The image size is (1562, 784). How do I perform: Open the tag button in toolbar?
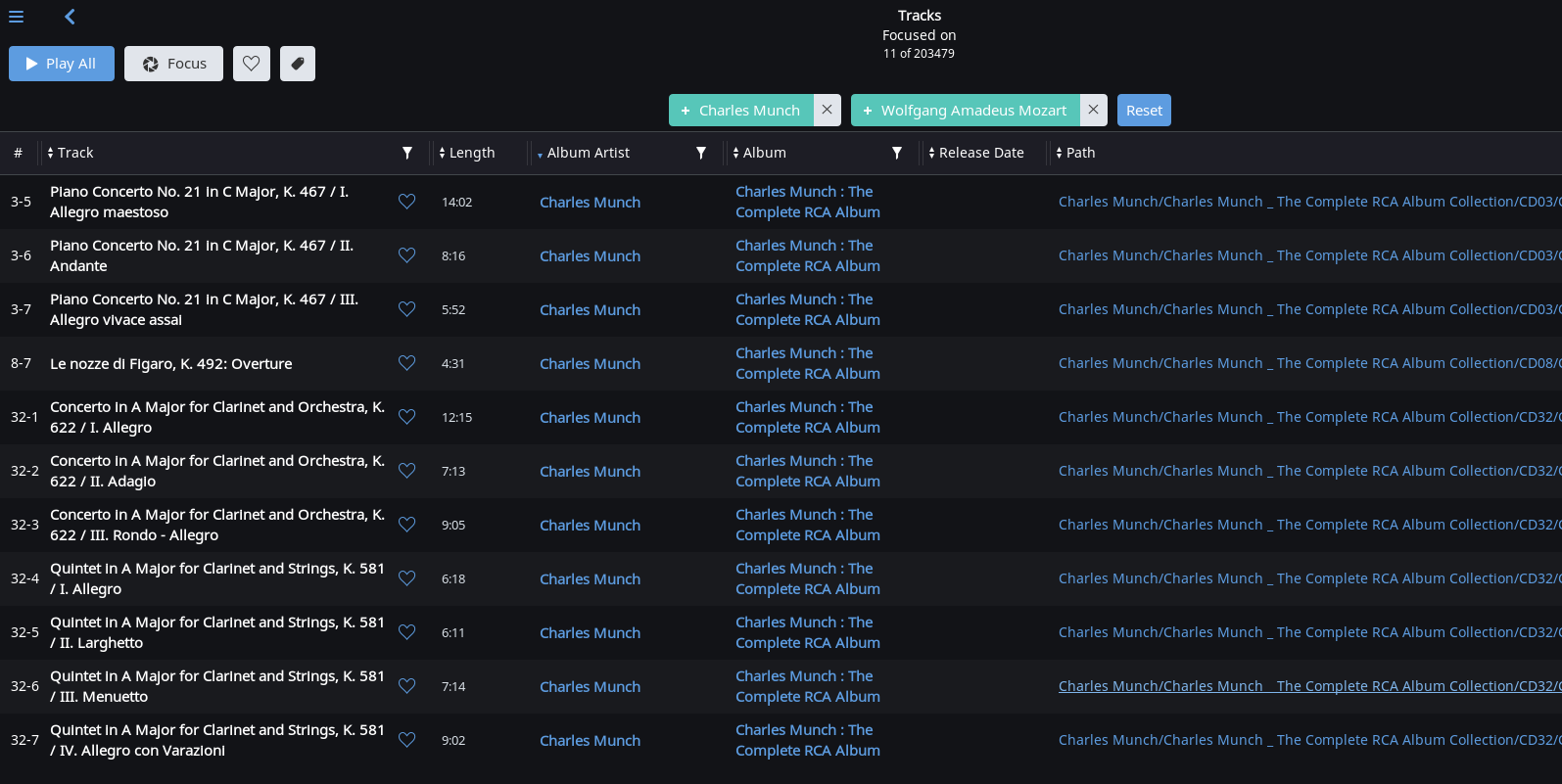[298, 64]
